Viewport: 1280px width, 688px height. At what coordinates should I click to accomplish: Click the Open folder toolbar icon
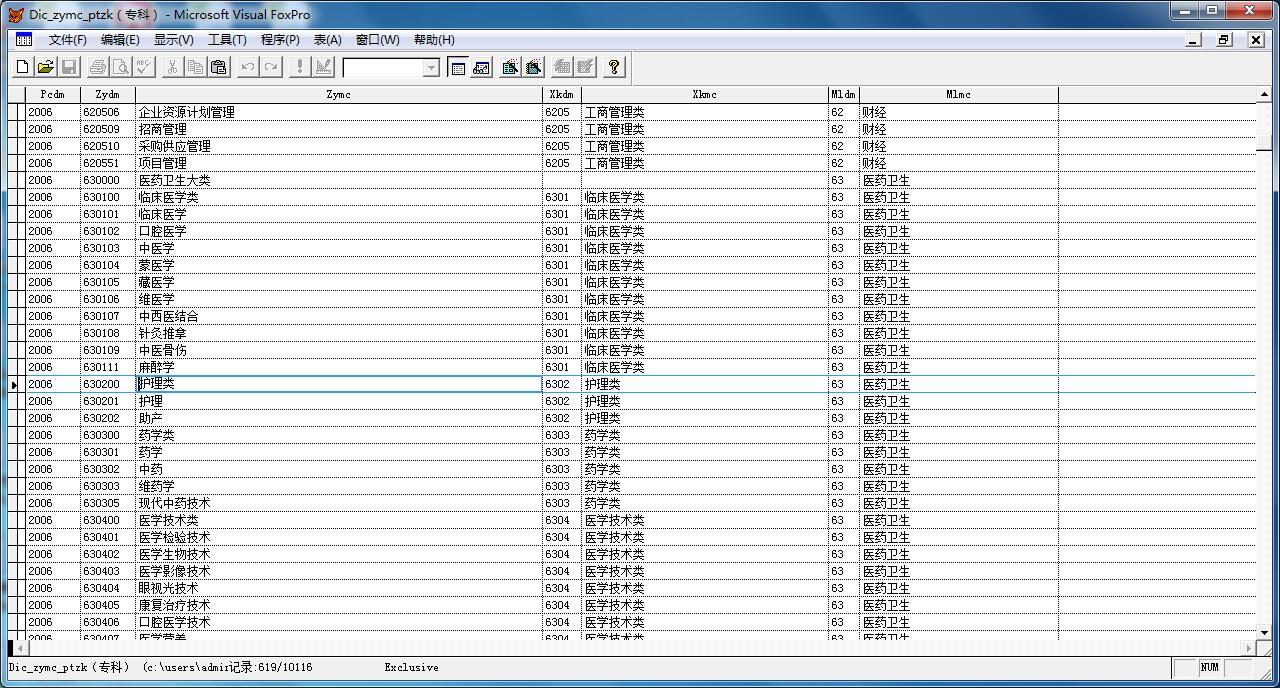coord(45,67)
